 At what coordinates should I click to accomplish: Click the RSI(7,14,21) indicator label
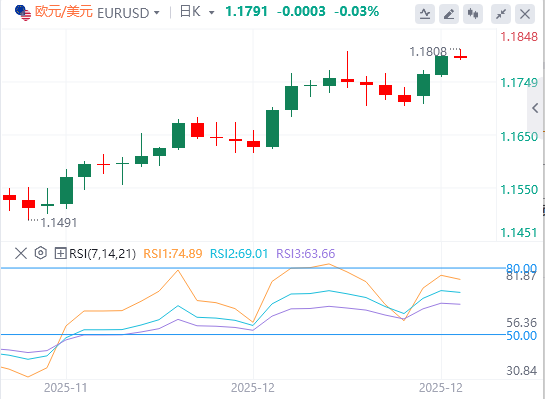click(x=102, y=253)
